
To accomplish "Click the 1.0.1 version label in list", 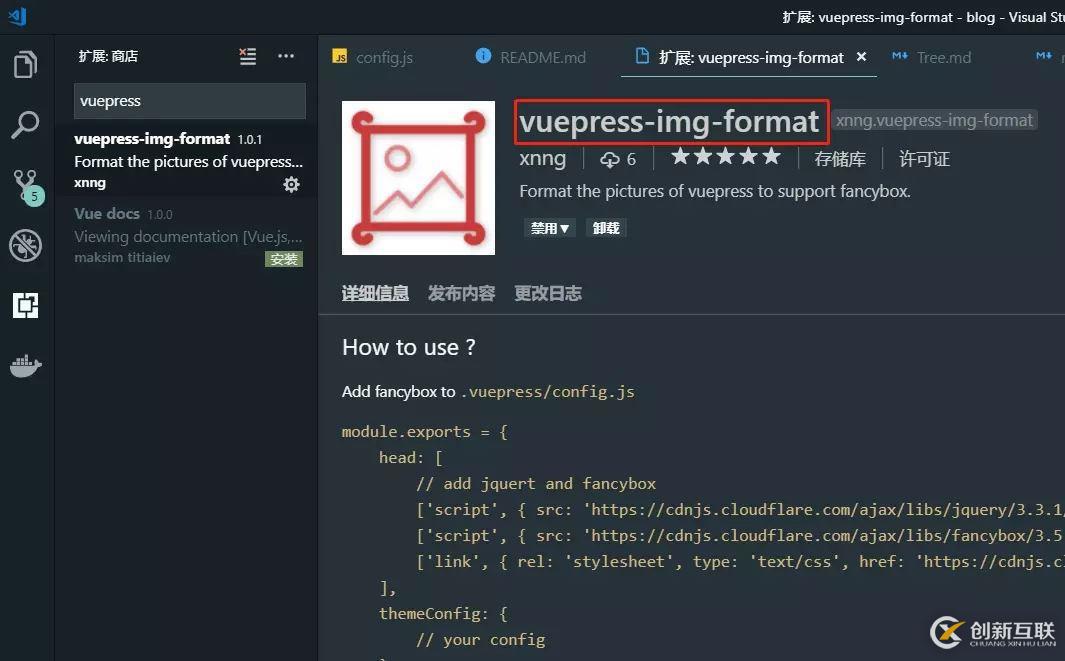I will 250,139.
